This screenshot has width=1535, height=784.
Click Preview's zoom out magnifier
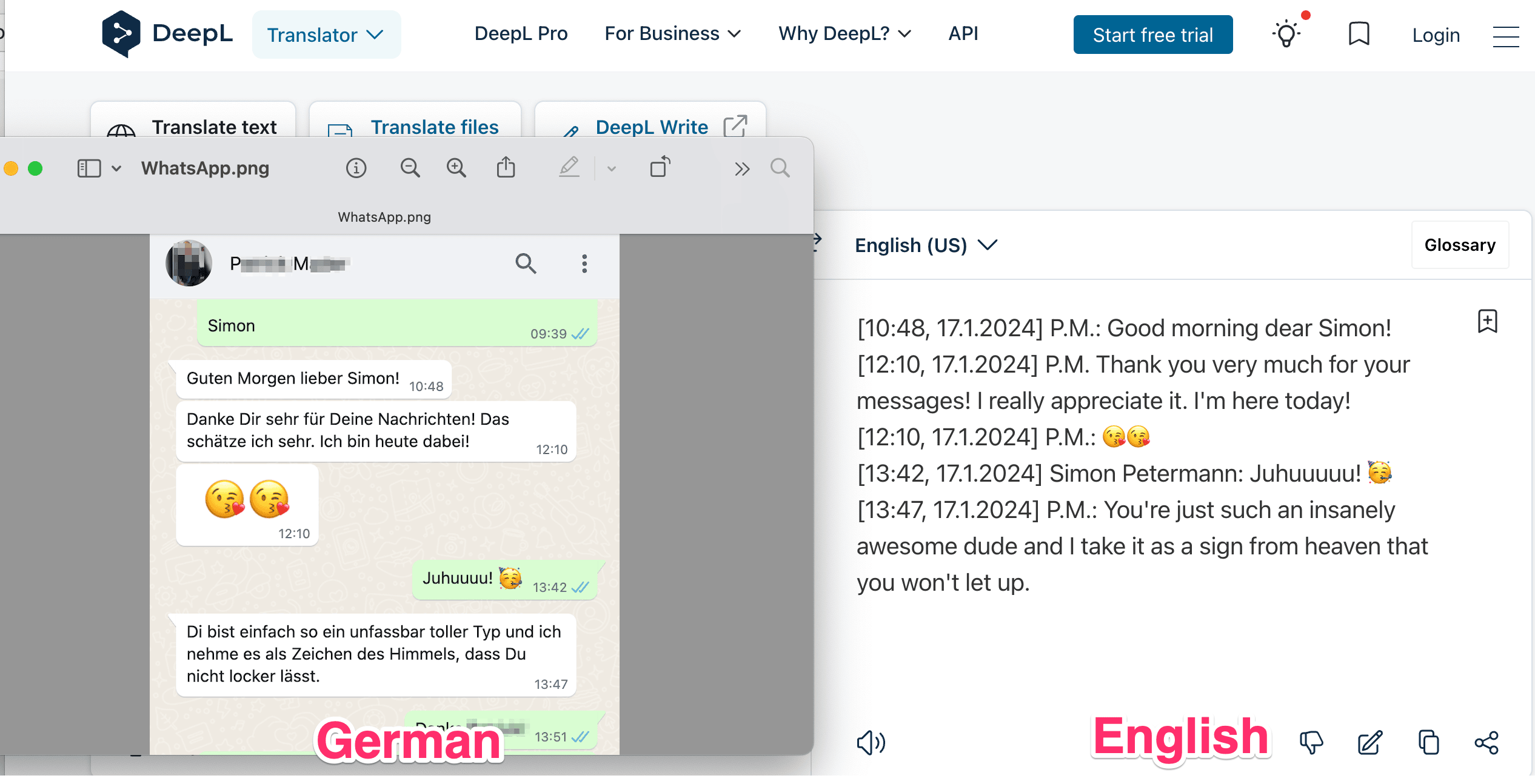click(x=410, y=168)
